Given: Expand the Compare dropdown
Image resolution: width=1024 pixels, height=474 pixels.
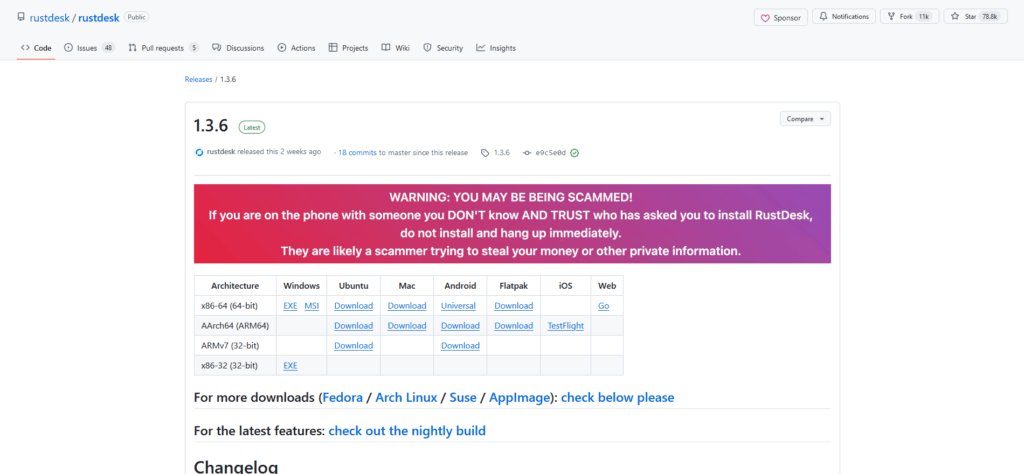Looking at the screenshot, I should pos(805,119).
